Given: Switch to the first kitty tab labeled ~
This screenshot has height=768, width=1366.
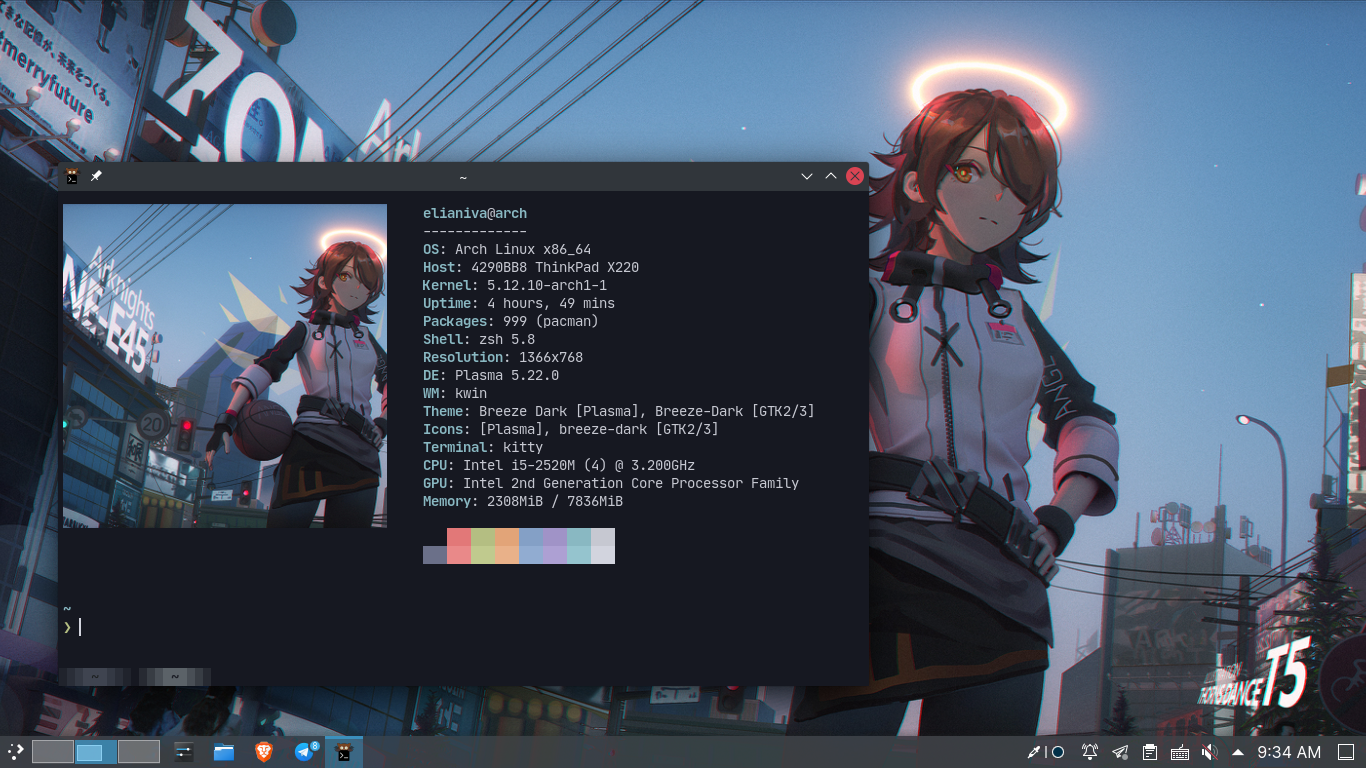Looking at the screenshot, I should pos(95,677).
